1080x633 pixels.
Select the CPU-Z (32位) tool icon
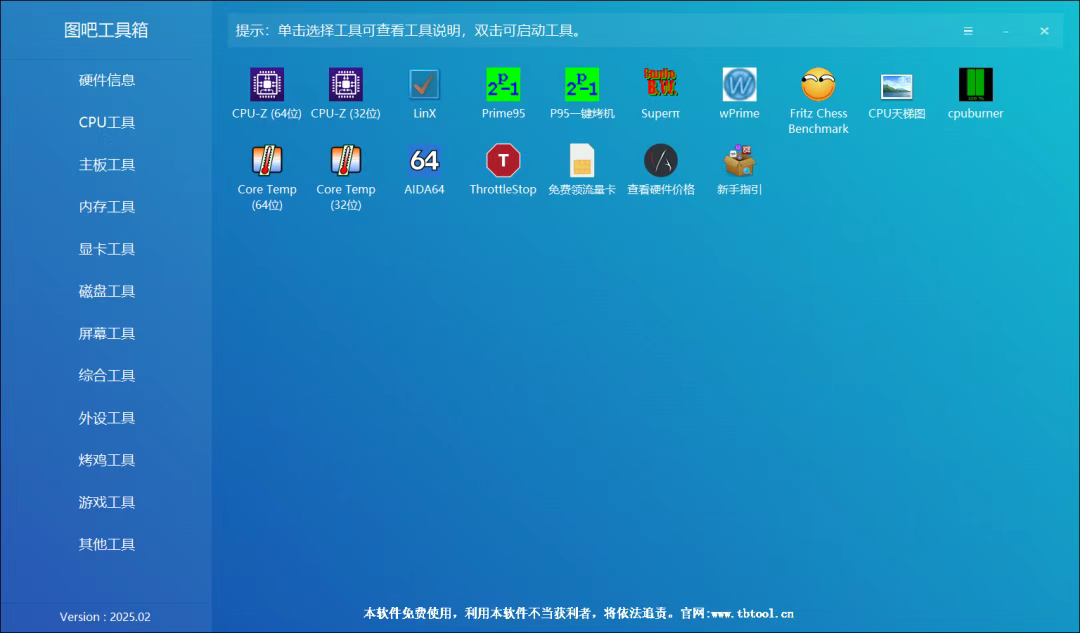346,85
